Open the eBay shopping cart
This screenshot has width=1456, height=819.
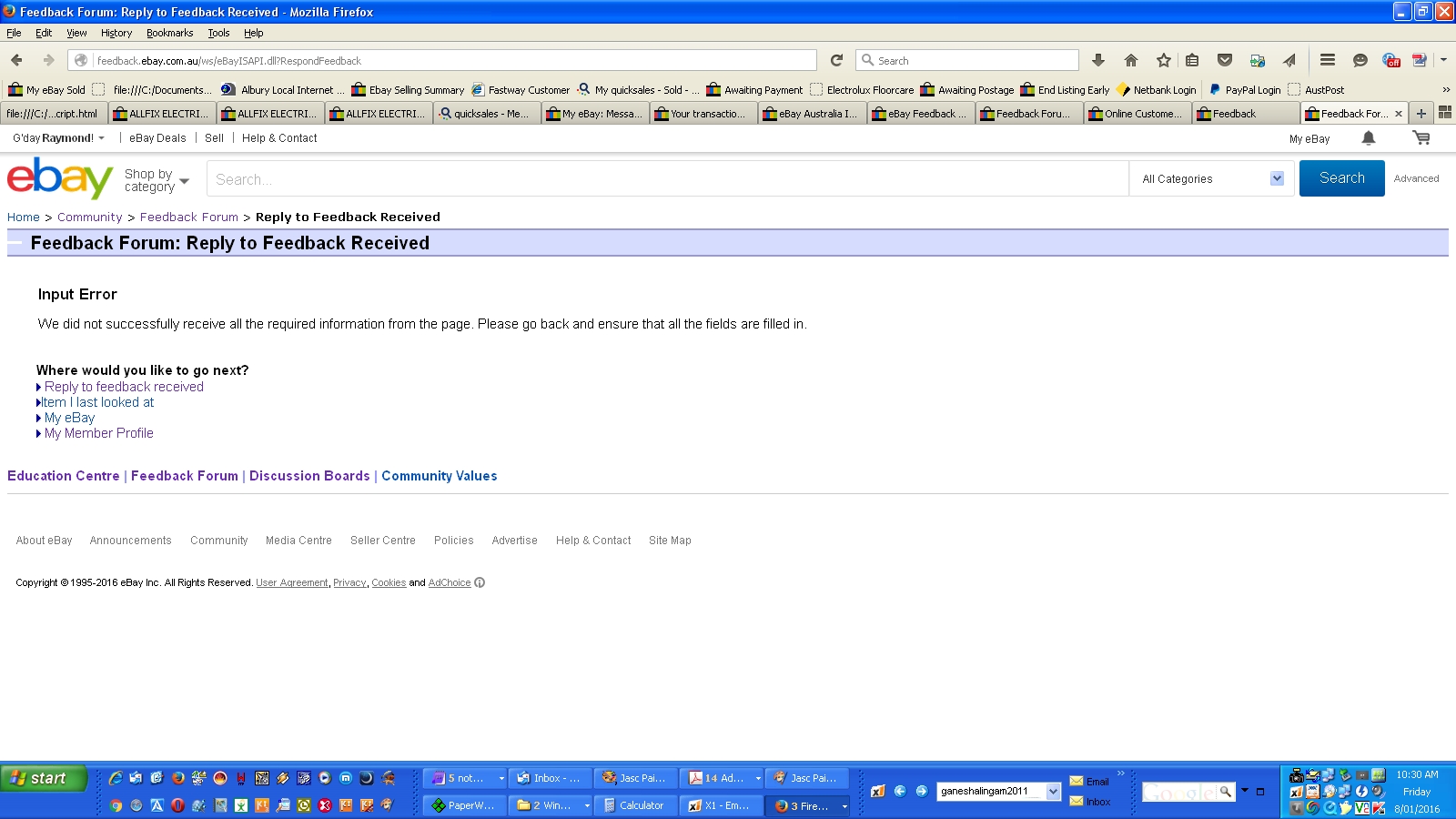[x=1421, y=138]
